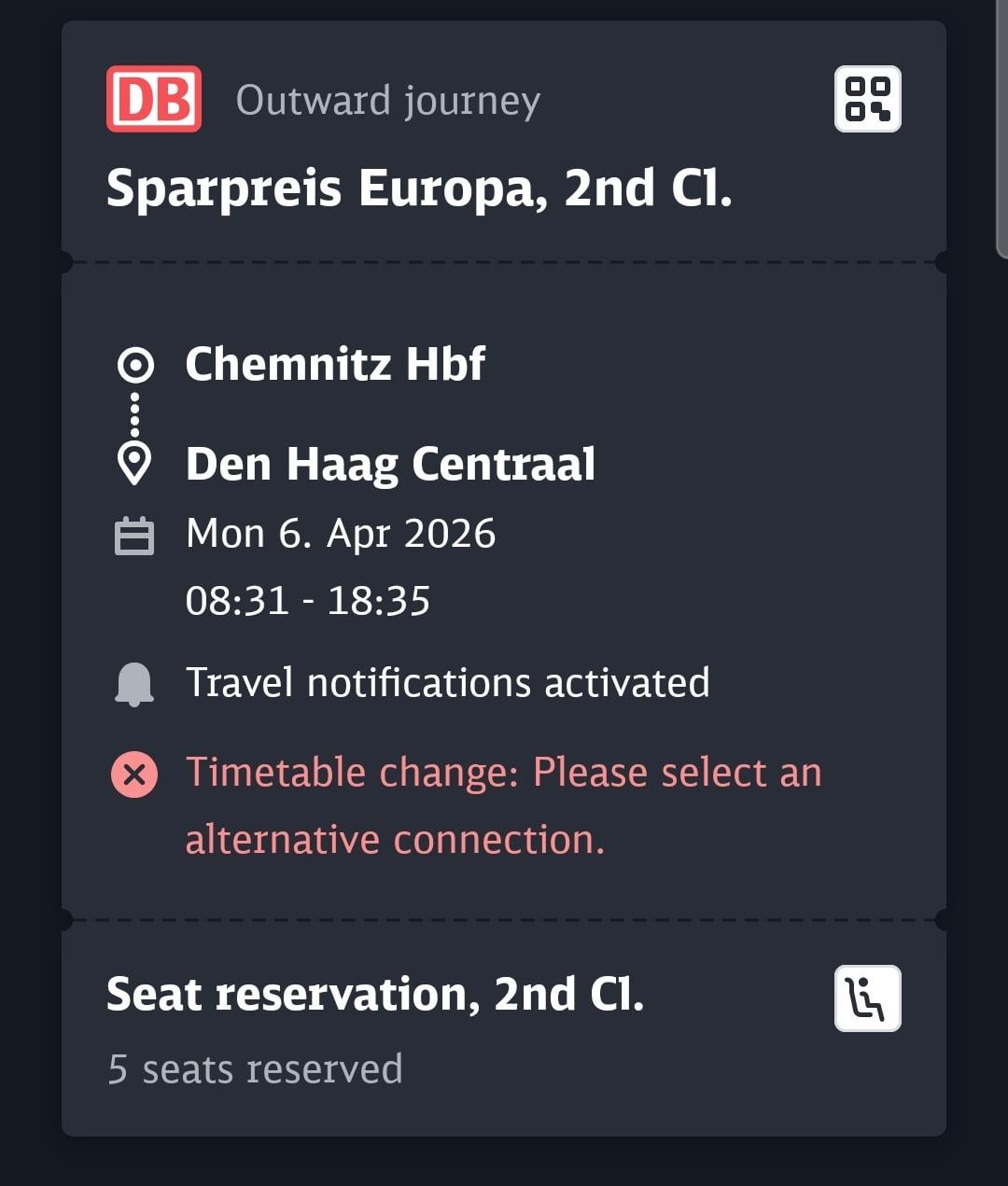
Task: Select the Den Haag Centraal arrival station
Action: coord(390,464)
